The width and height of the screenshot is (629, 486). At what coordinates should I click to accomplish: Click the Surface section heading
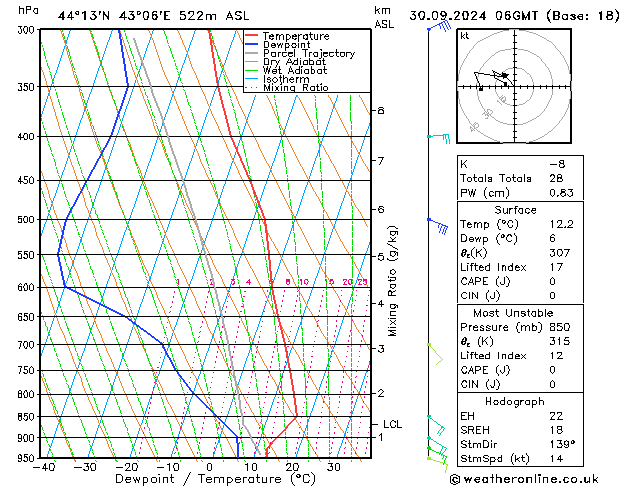tap(515, 210)
